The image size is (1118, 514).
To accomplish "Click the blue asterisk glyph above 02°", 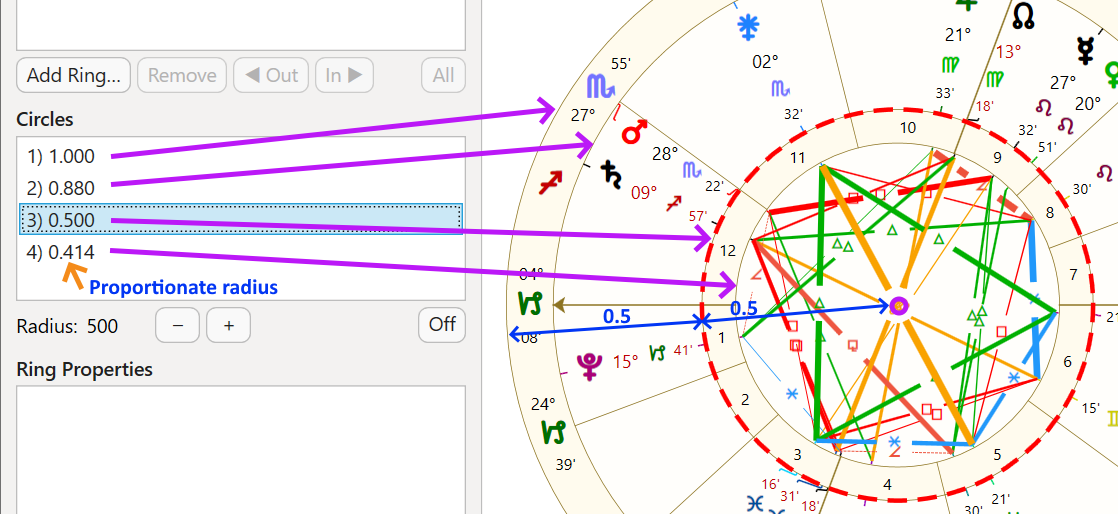I will pos(748,28).
